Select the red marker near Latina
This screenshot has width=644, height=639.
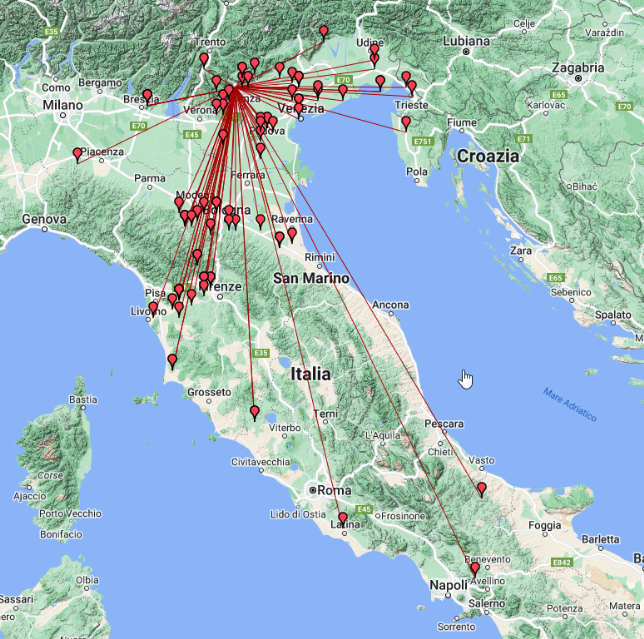tap(342, 518)
